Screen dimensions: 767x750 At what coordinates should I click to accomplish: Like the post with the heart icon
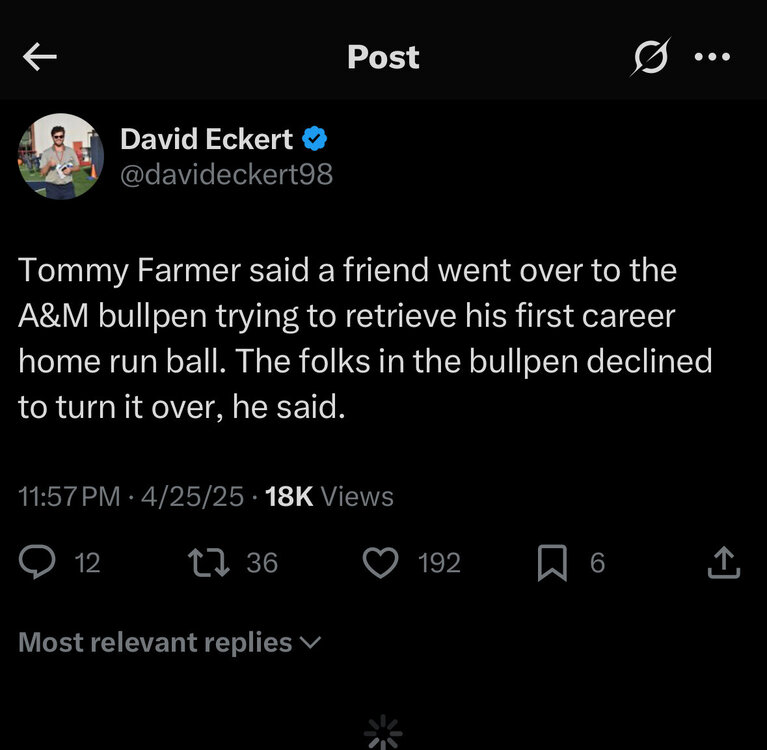pyautogui.click(x=379, y=563)
